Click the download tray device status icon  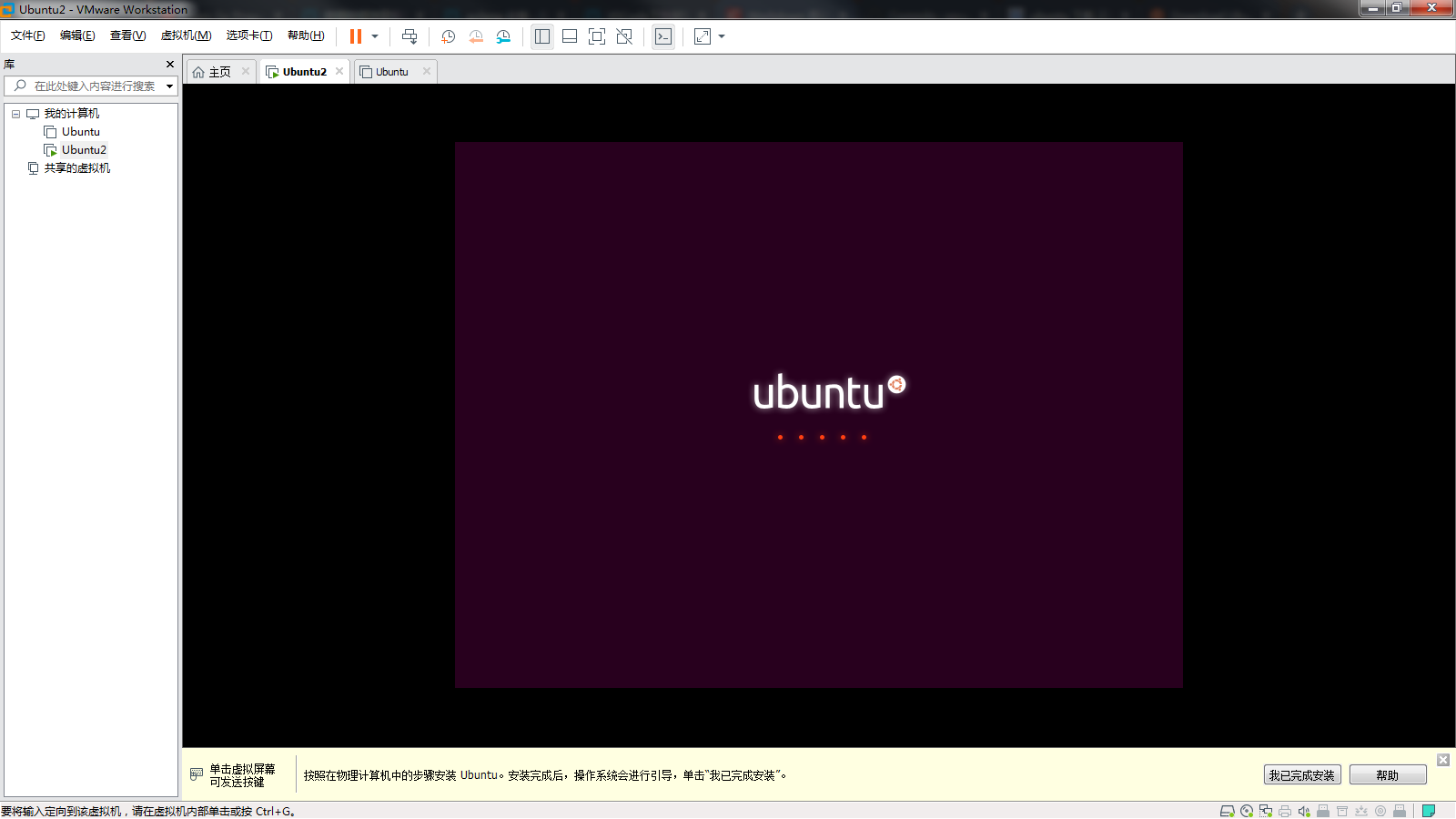tap(1361, 811)
